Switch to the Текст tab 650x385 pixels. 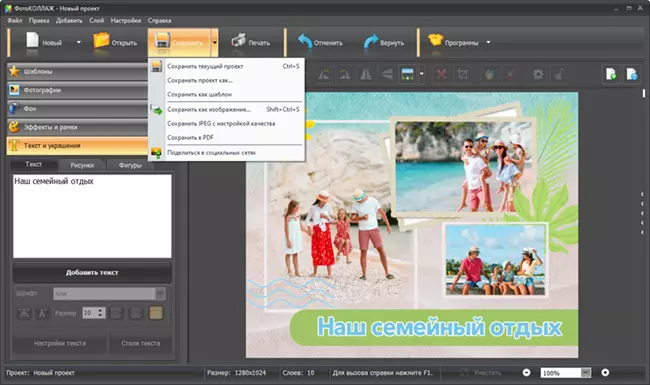coord(34,165)
